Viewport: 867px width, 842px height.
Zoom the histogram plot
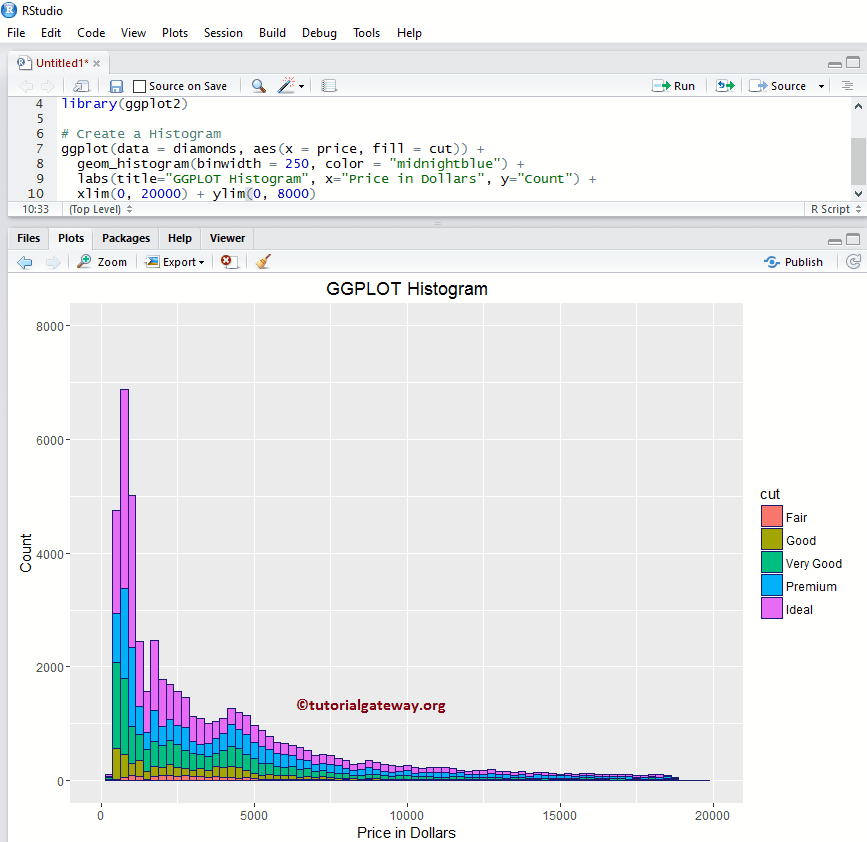pos(103,262)
